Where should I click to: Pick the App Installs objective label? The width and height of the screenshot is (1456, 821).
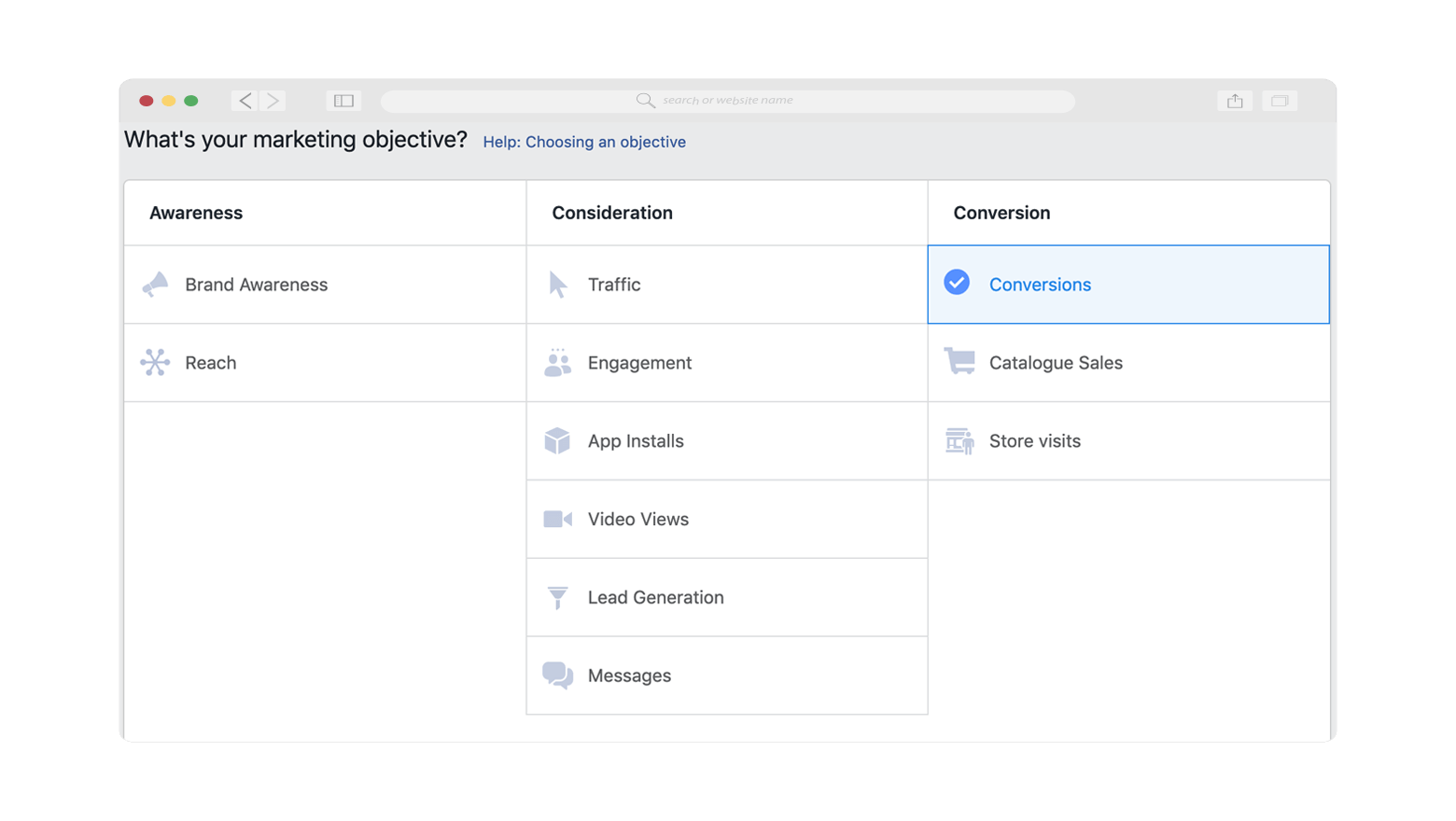pos(636,441)
